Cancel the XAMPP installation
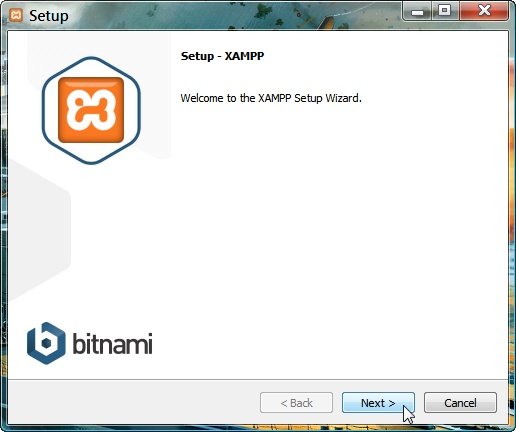 460,403
